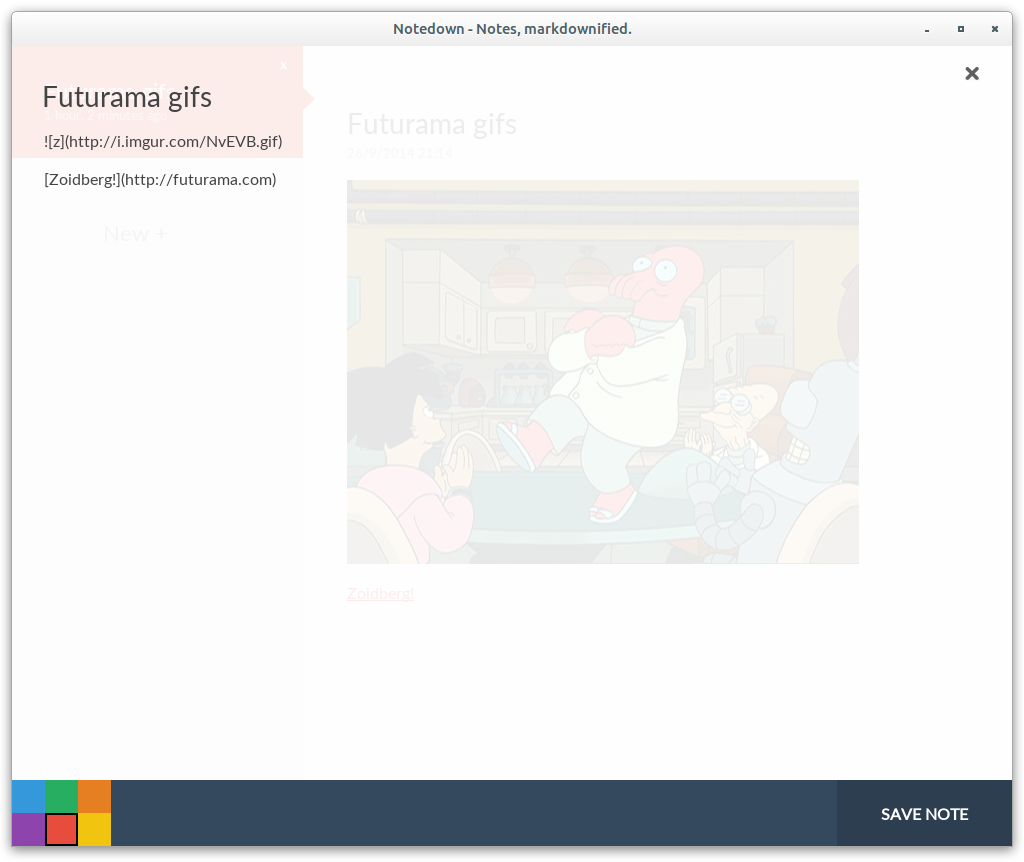Edit the Futurama gifs title field
This screenshot has height=862, width=1024.
click(127, 97)
